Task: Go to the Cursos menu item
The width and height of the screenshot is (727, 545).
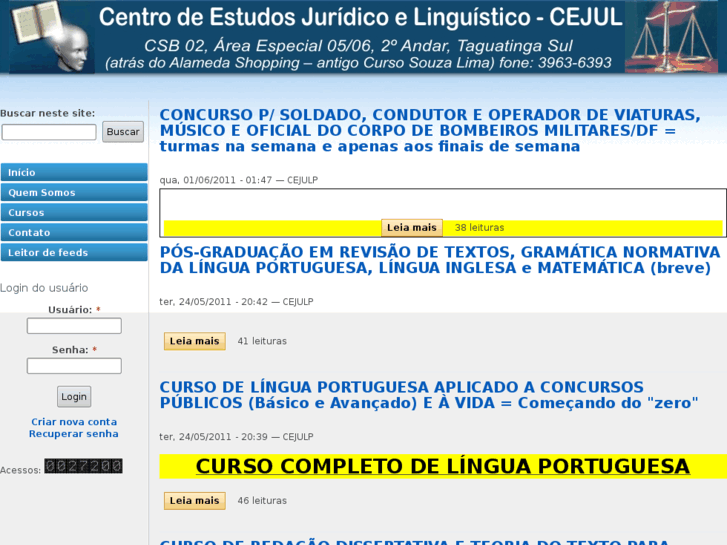Action: 74,212
